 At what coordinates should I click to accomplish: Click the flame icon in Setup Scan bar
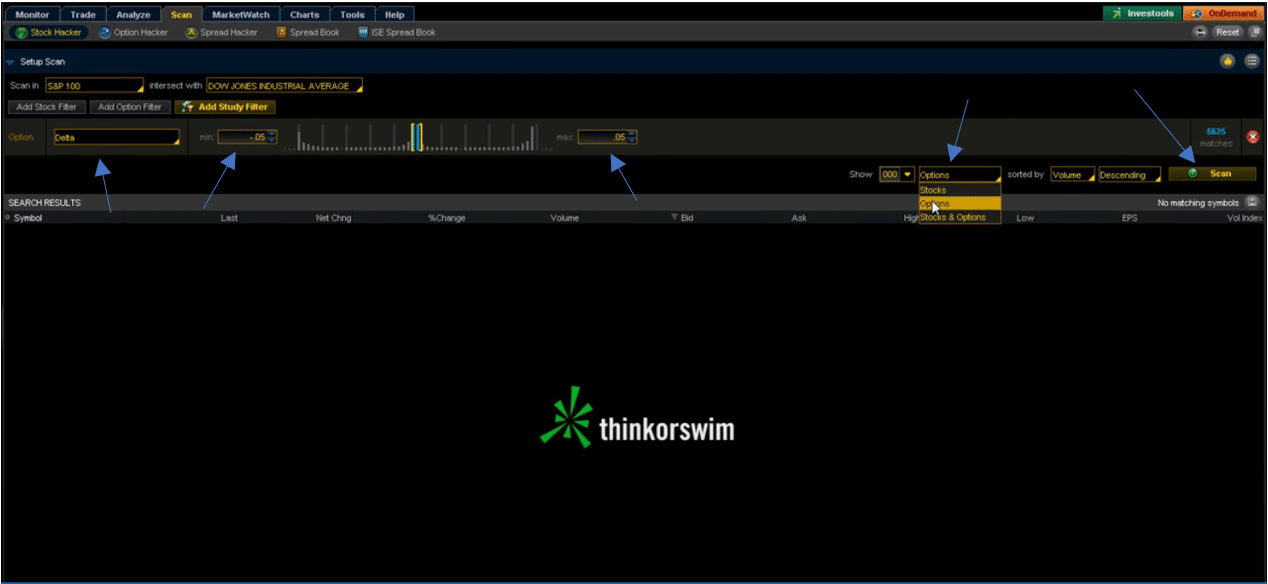click(x=1227, y=61)
